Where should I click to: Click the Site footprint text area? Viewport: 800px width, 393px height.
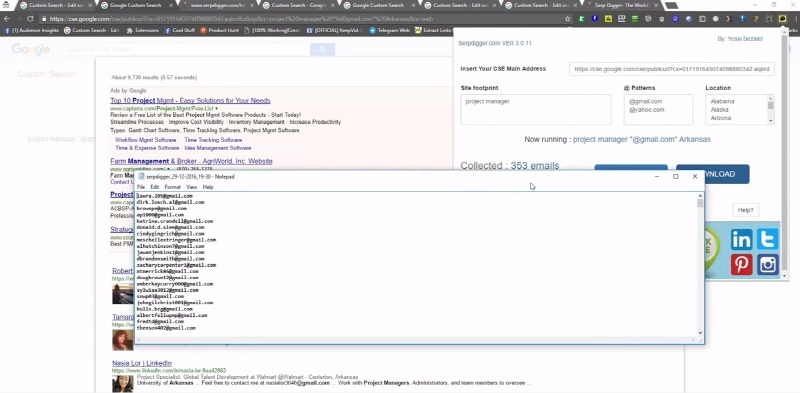(x=536, y=109)
